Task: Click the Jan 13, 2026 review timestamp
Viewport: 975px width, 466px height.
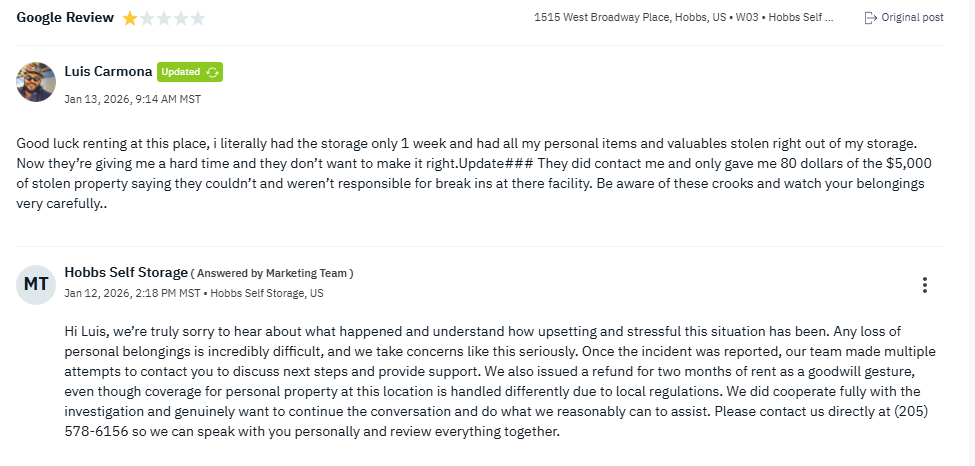Action: pos(132,99)
